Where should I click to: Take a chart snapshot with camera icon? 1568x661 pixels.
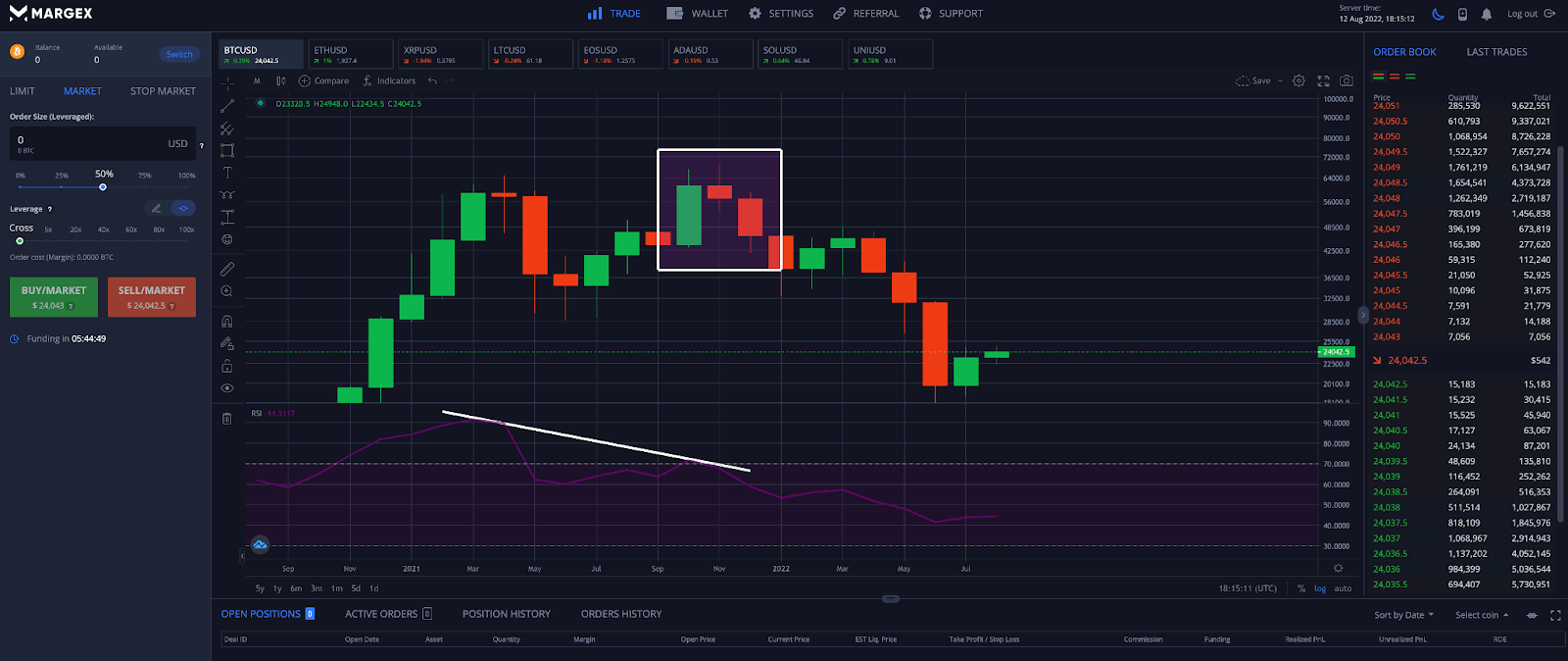(1347, 81)
